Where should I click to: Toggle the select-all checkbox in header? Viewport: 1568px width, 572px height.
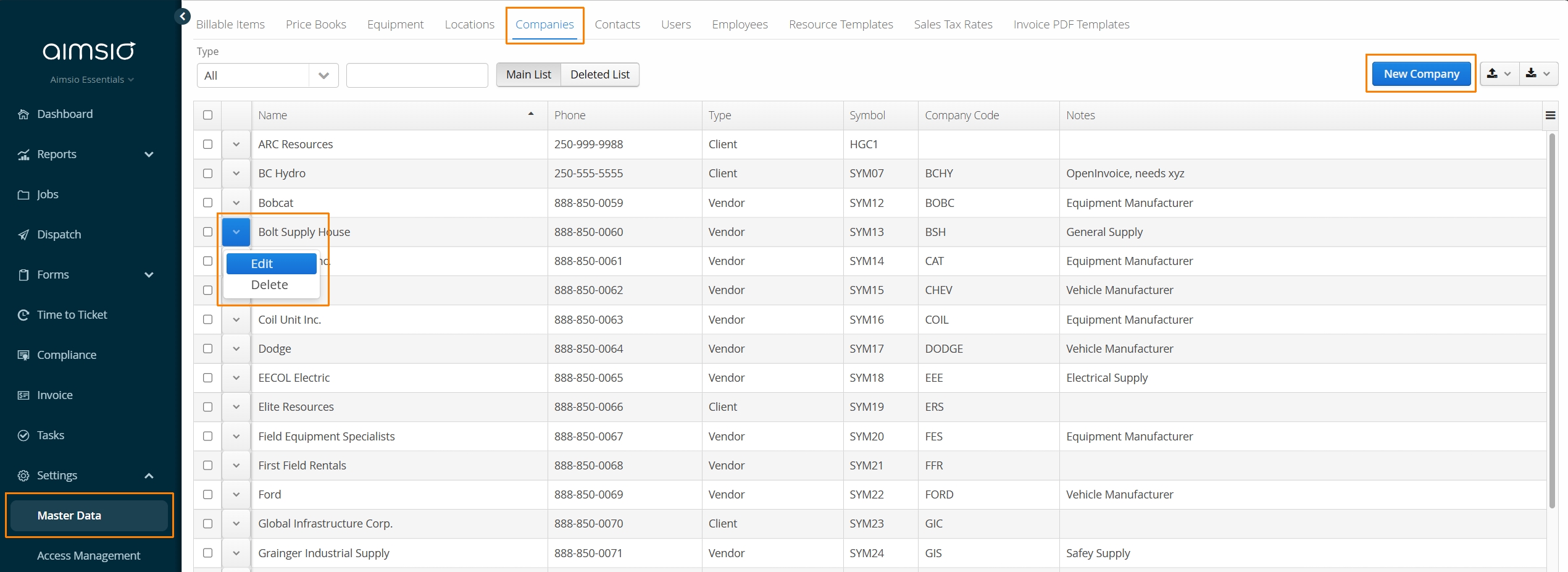click(x=207, y=115)
